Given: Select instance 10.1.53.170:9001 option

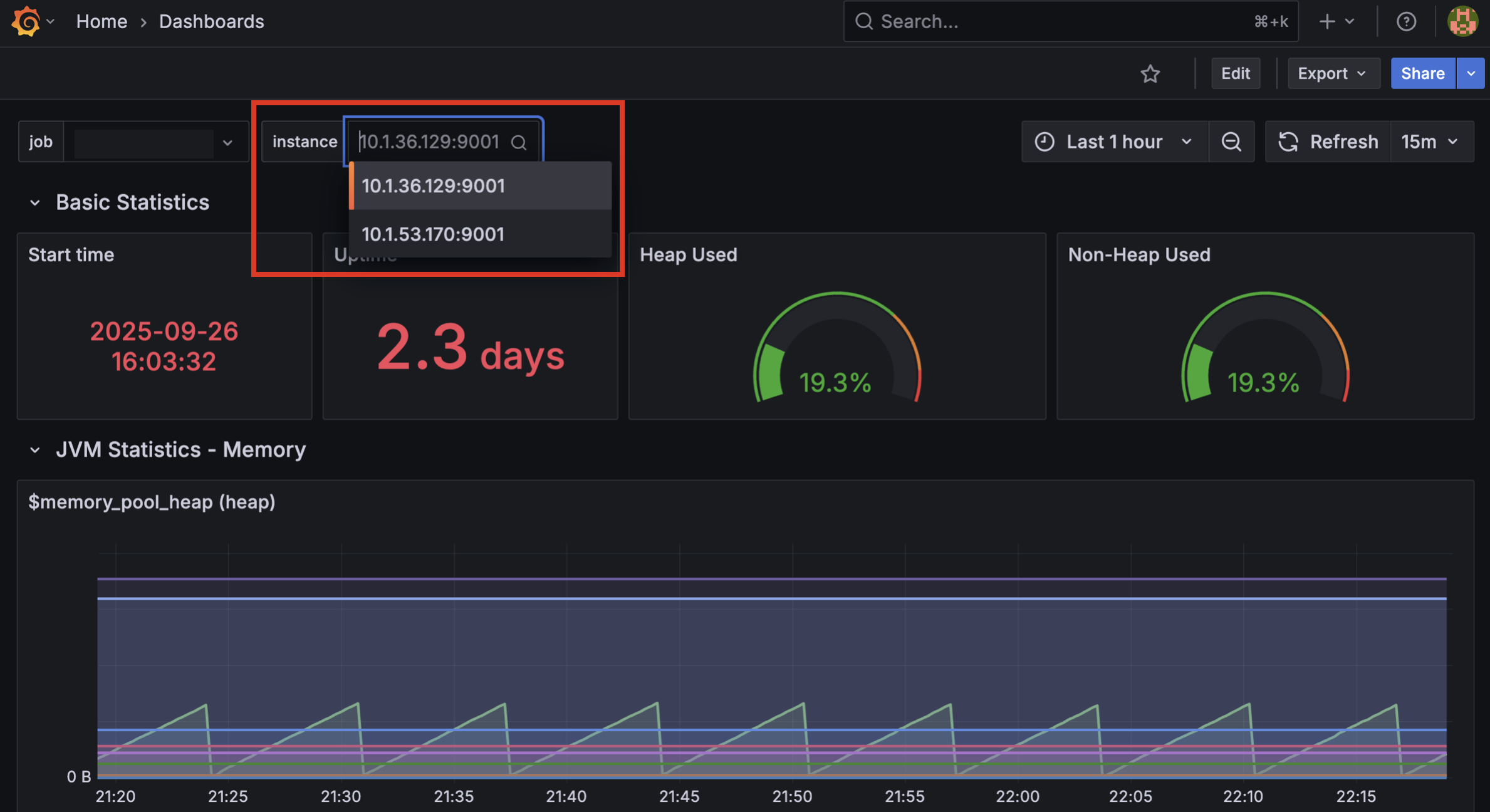Looking at the screenshot, I should pos(433,234).
